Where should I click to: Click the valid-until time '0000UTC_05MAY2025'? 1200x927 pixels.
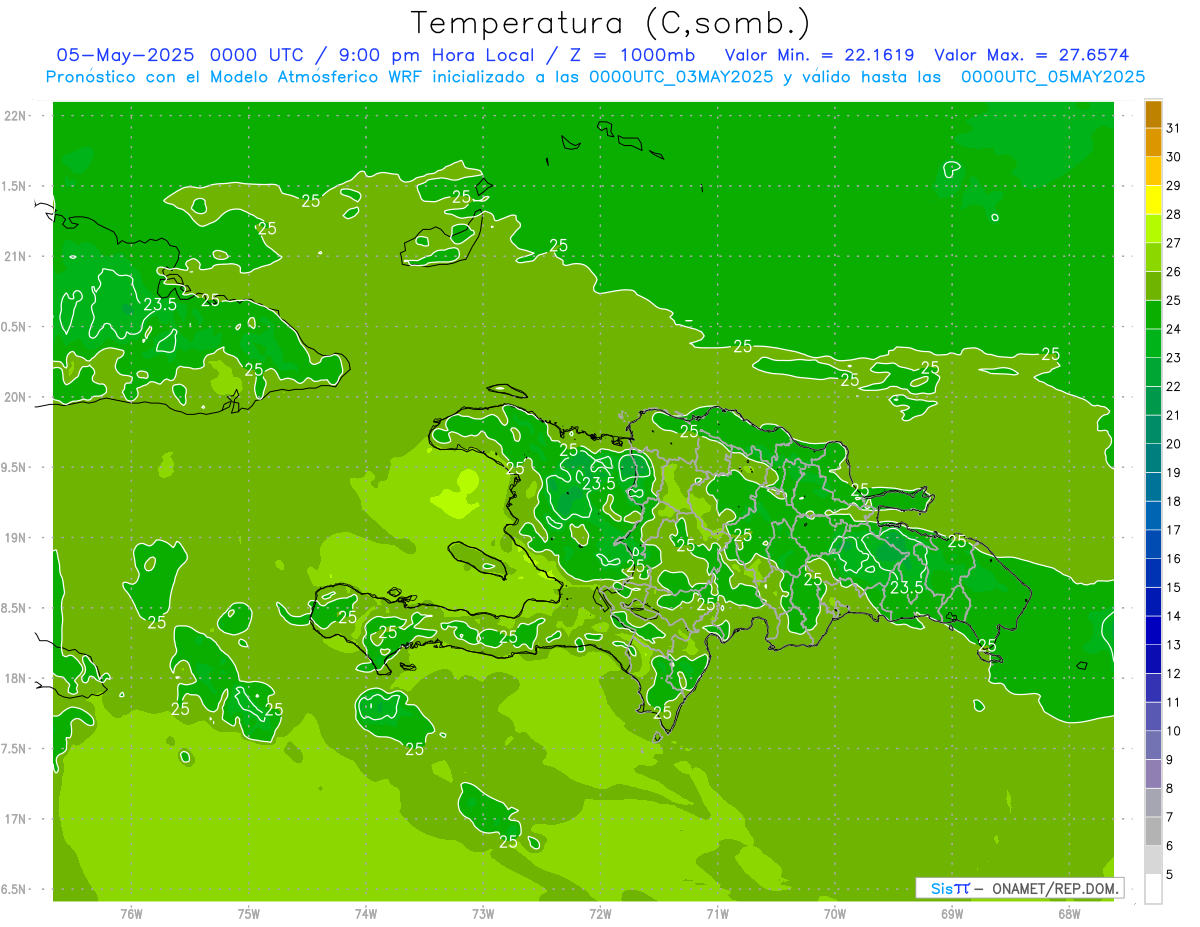[1053, 76]
